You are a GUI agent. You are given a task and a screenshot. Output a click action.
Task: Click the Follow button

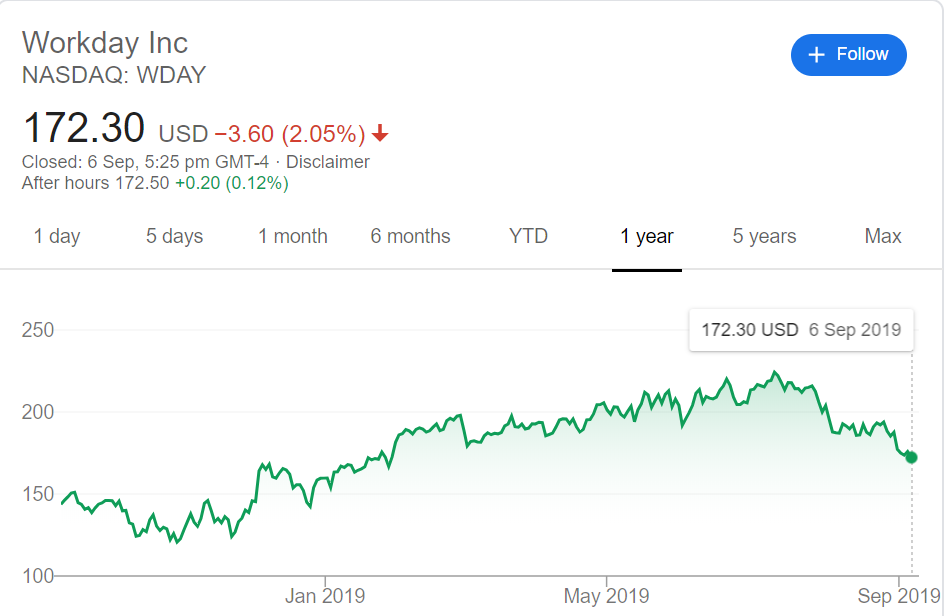tap(848, 55)
